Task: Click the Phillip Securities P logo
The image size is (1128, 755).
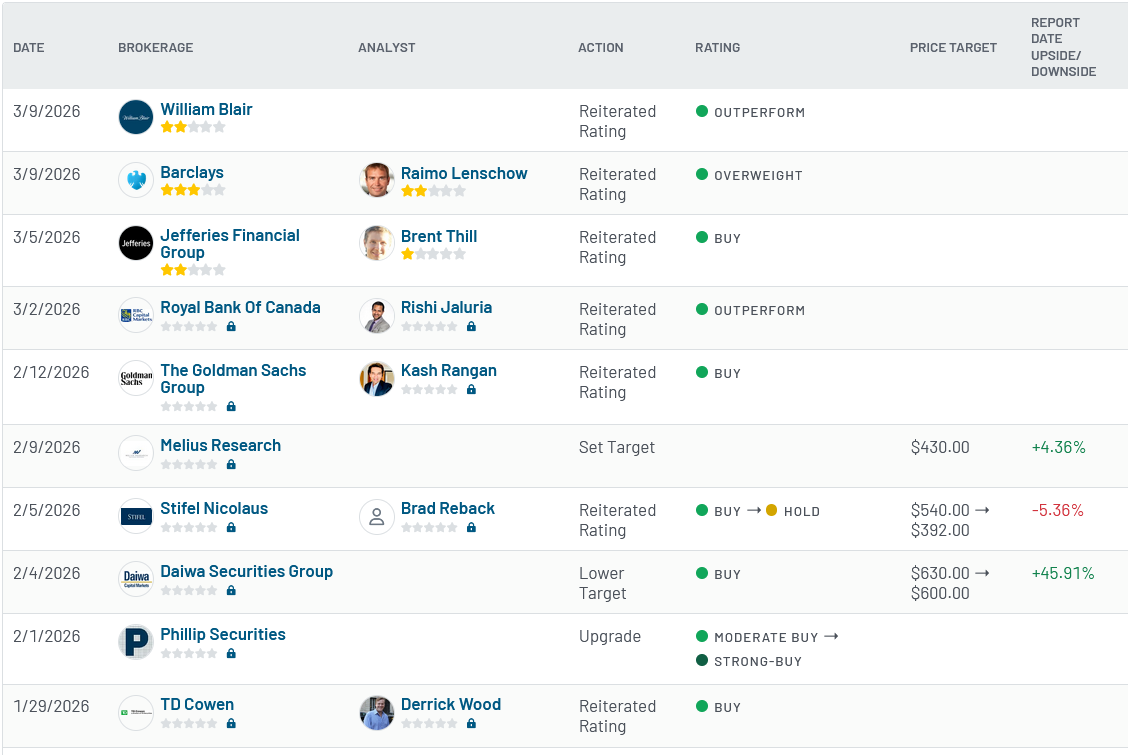Action: [136, 642]
